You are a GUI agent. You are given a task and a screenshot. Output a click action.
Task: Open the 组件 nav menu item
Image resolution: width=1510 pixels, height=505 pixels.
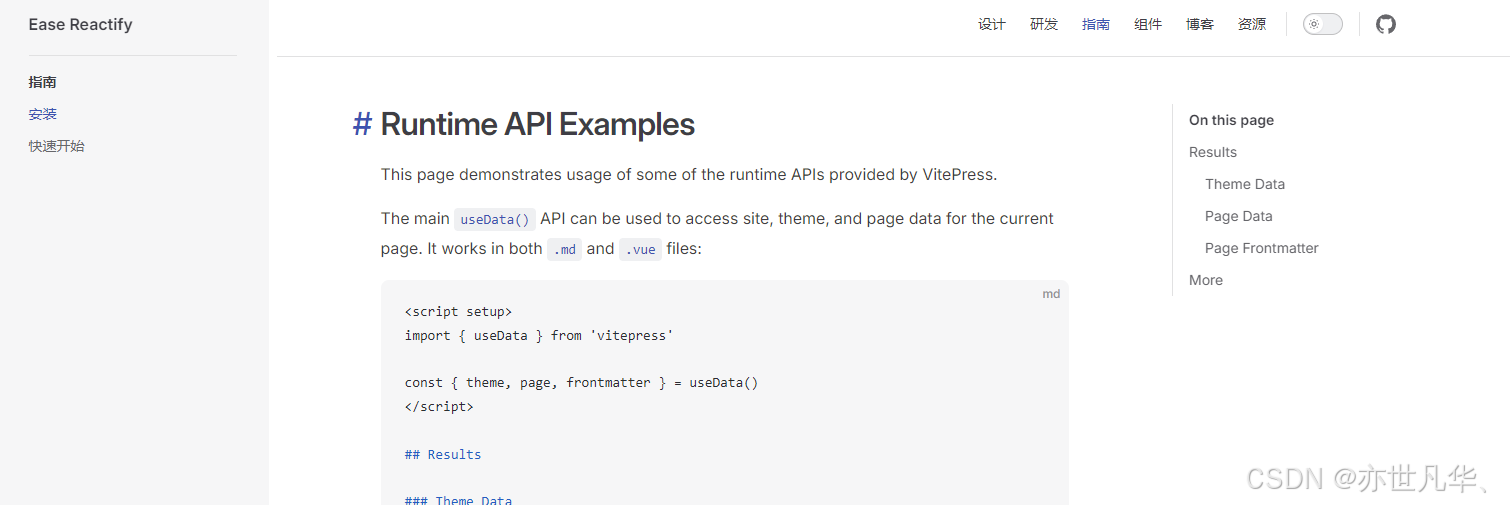click(1148, 24)
